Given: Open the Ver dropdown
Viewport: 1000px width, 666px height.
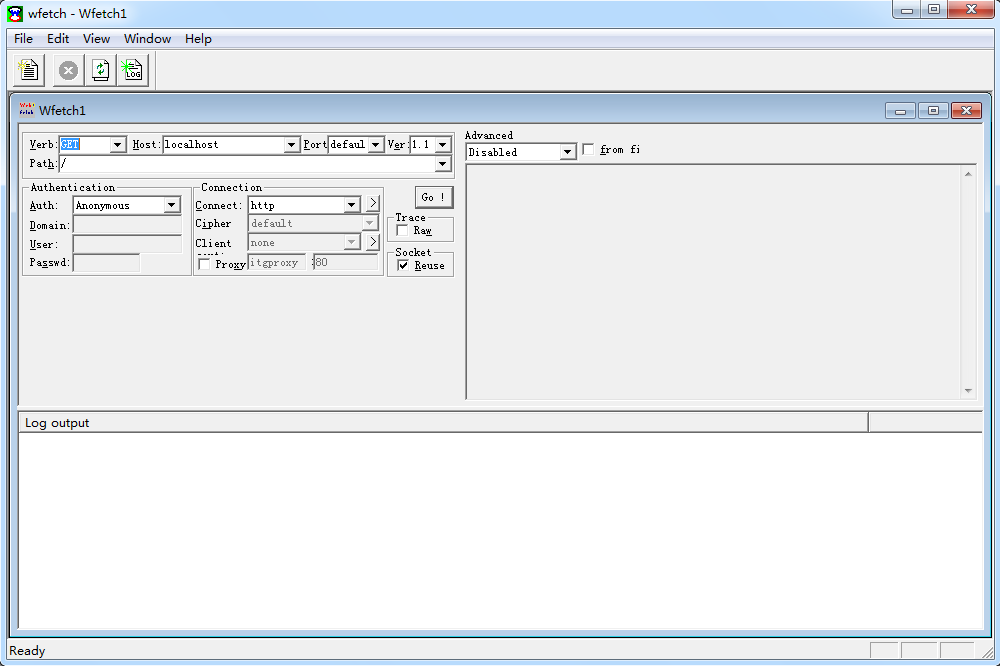Looking at the screenshot, I should [443, 145].
